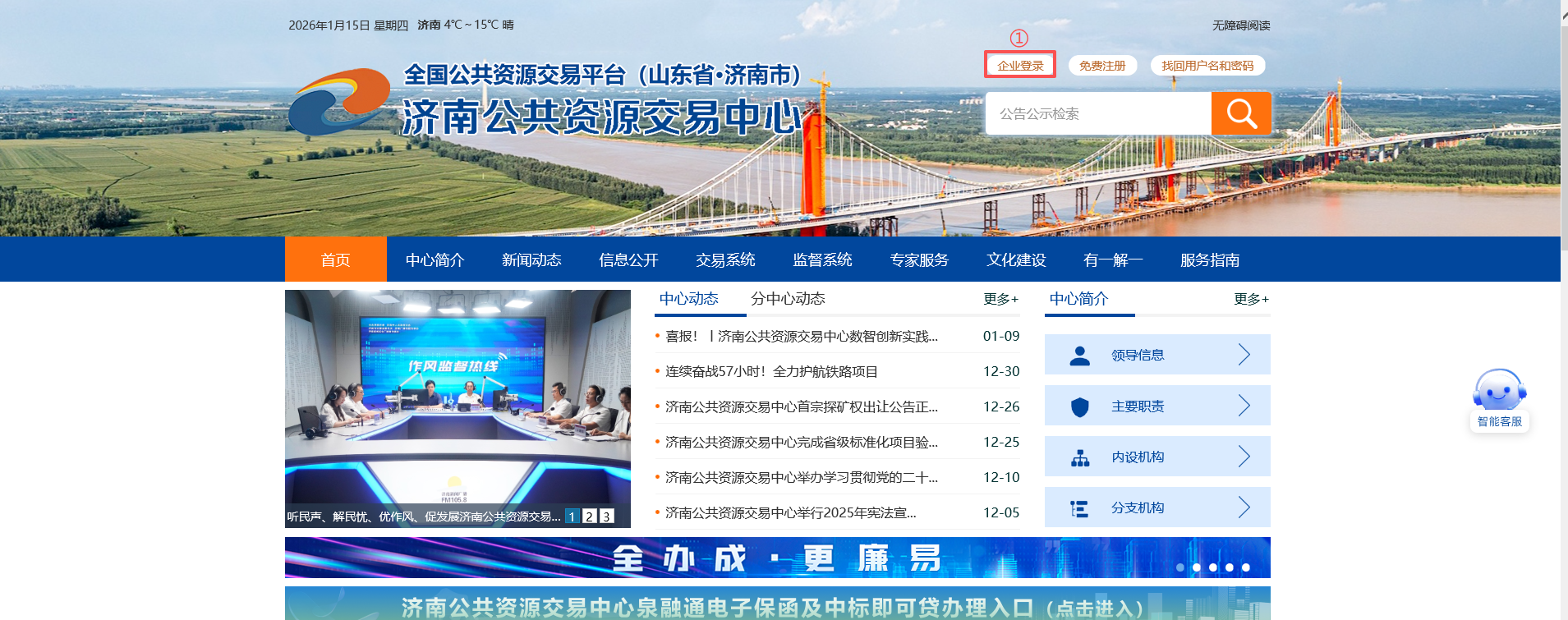Click the 企业登录 button
The width and height of the screenshot is (1568, 620).
click(1020, 66)
